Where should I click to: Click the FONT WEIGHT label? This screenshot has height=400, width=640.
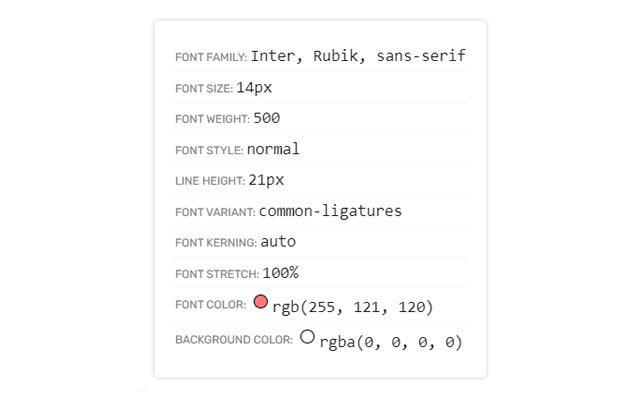pyautogui.click(x=212, y=120)
